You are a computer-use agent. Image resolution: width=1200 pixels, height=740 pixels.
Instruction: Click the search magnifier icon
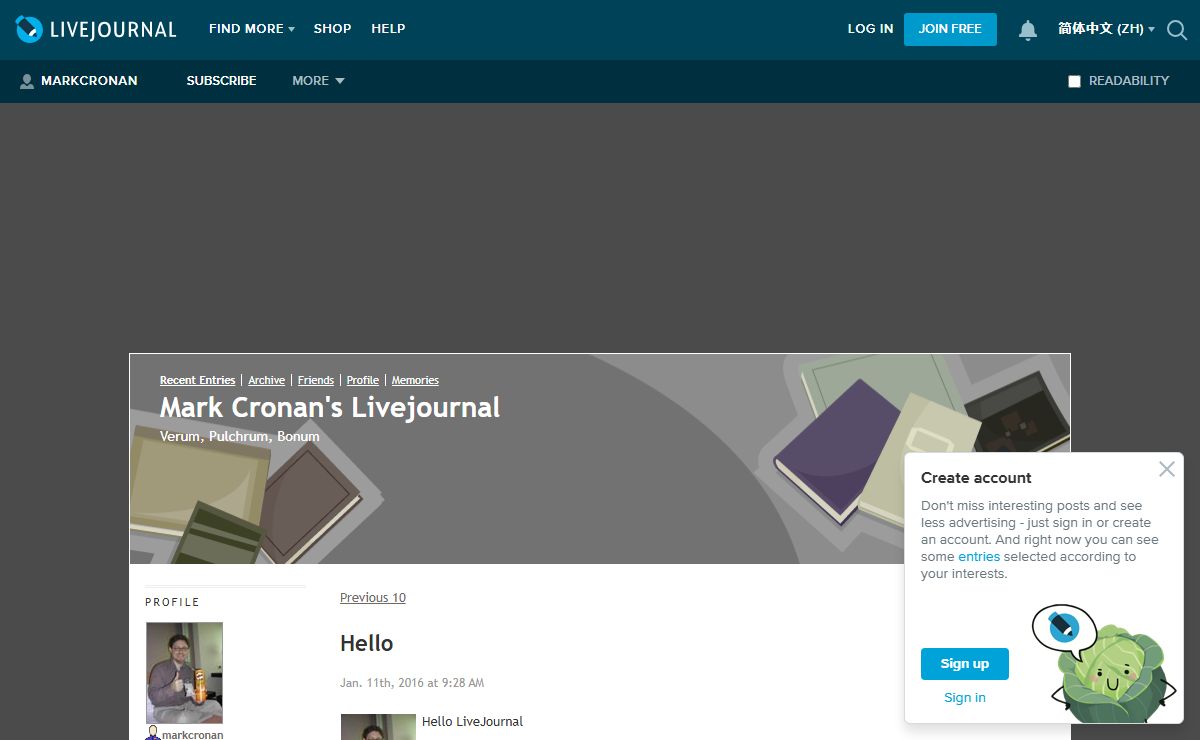click(x=1177, y=30)
